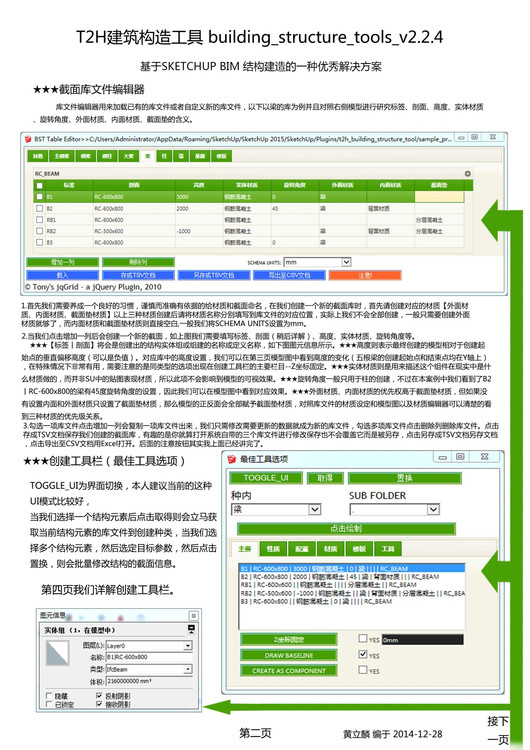The image size is (530, 750).
Task: Open the 楼板 tab in table editor
Action: point(221,156)
